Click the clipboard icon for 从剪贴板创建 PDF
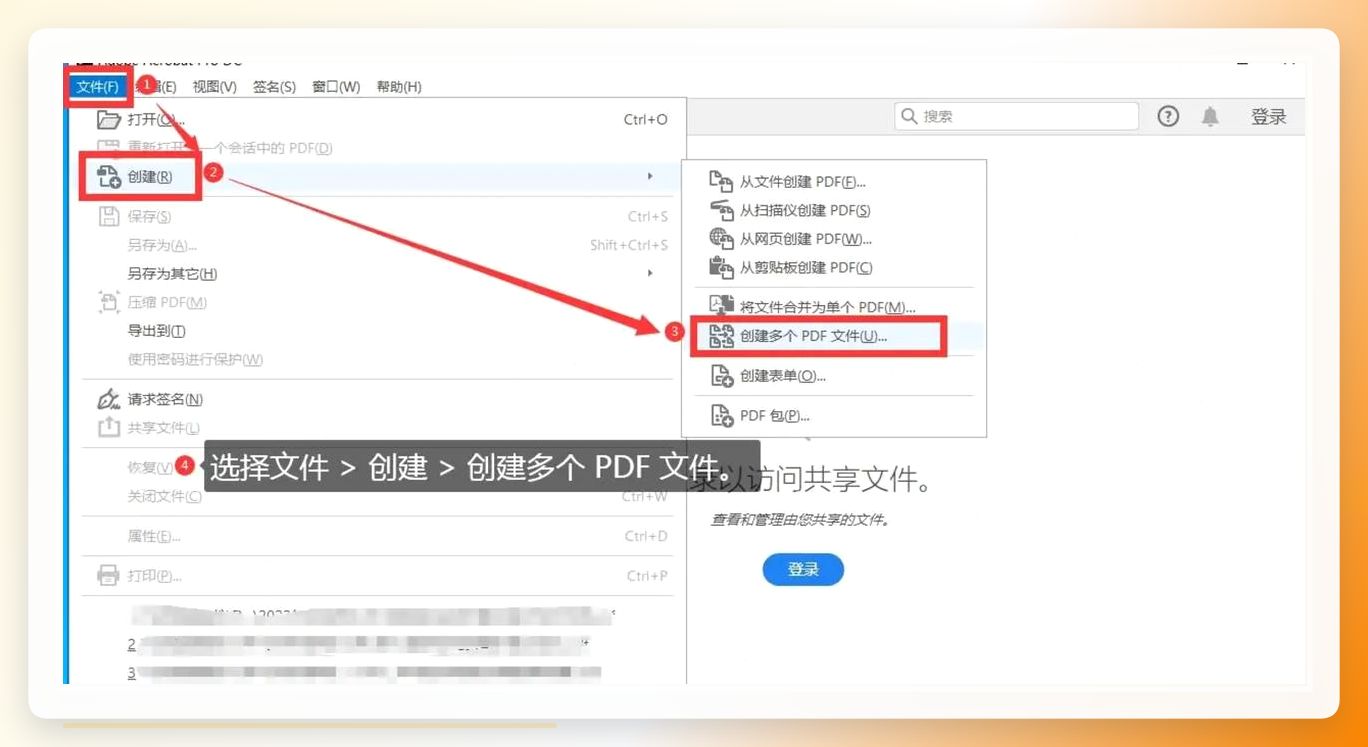Screen dimensions: 1368x747 coord(721,267)
